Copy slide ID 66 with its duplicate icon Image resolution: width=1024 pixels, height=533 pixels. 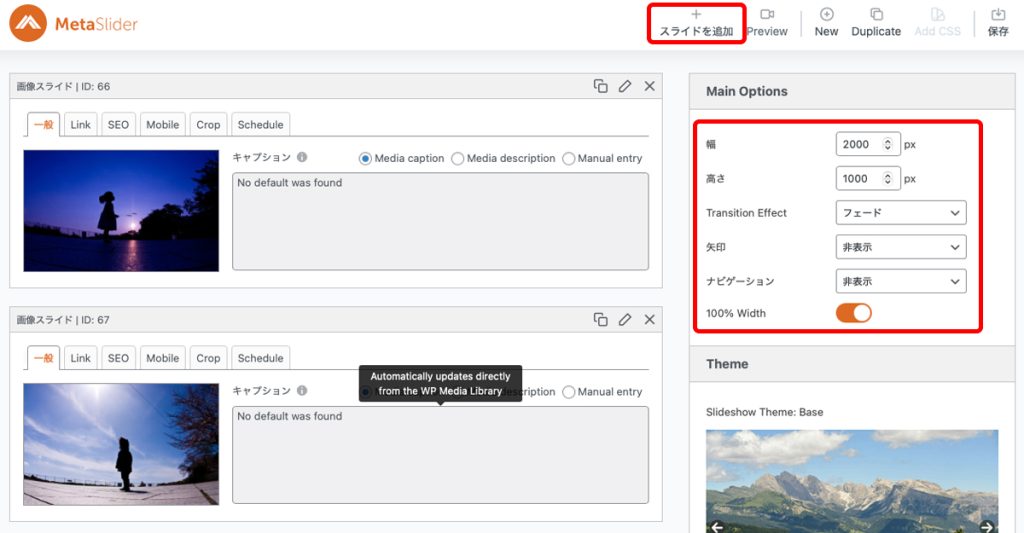(x=600, y=86)
